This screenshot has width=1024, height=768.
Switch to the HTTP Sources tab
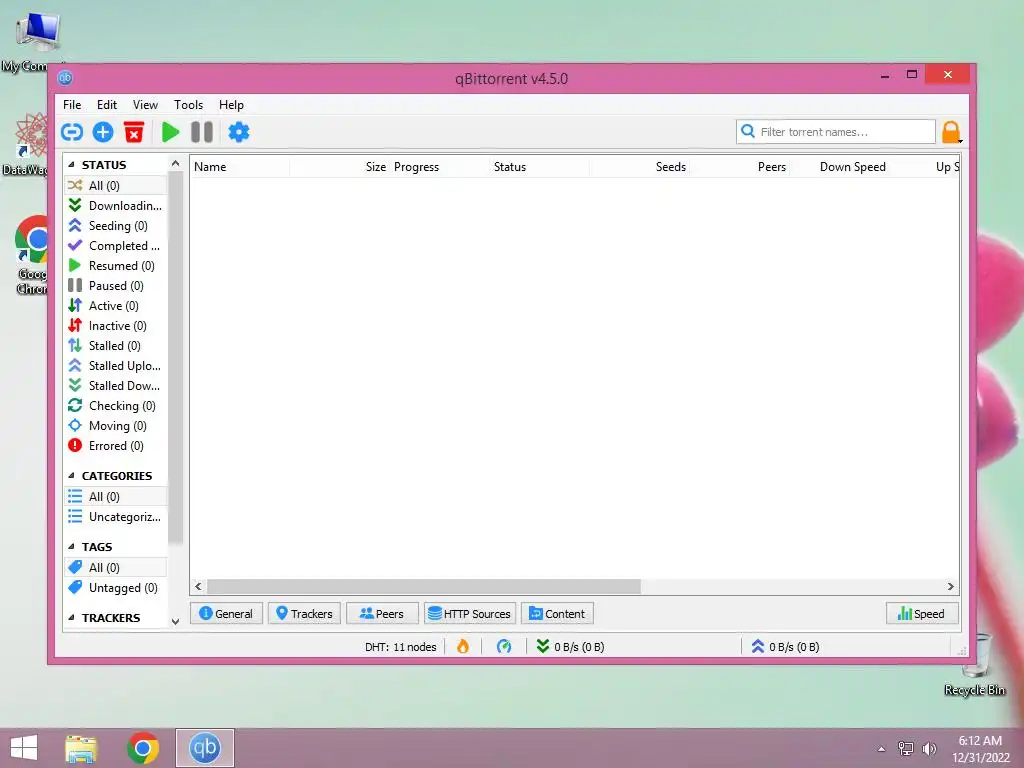pyautogui.click(x=470, y=614)
